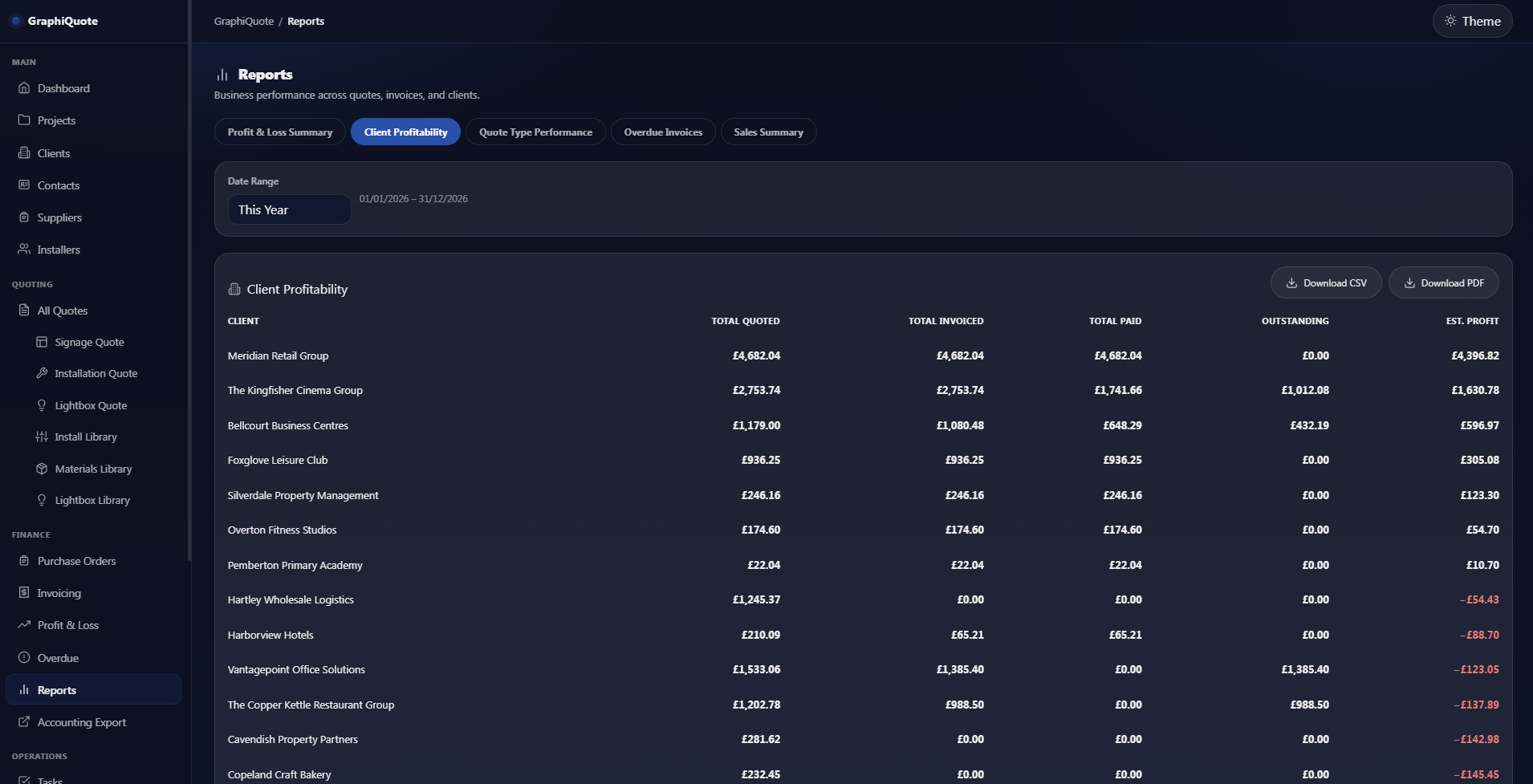Image resolution: width=1533 pixels, height=784 pixels.
Task: Click the All Quotes document icon
Action: point(24,311)
